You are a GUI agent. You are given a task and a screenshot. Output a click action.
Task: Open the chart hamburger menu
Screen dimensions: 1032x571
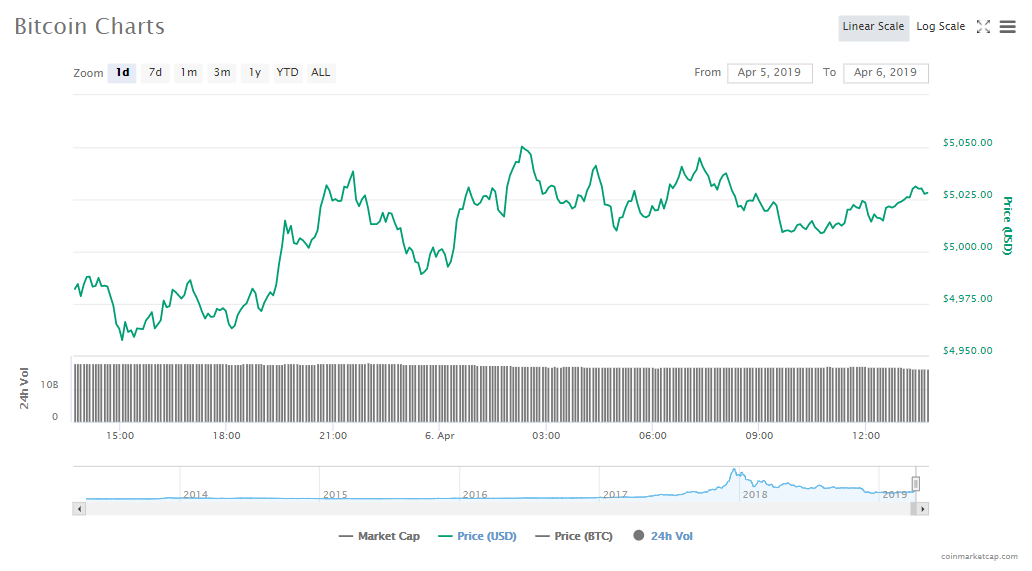coord(1007,27)
